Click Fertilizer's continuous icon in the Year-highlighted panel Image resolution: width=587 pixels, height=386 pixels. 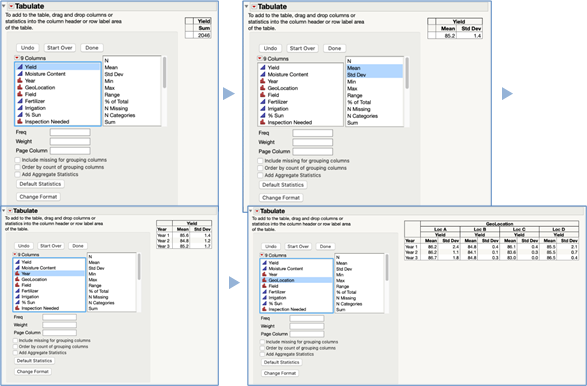pos(17,291)
